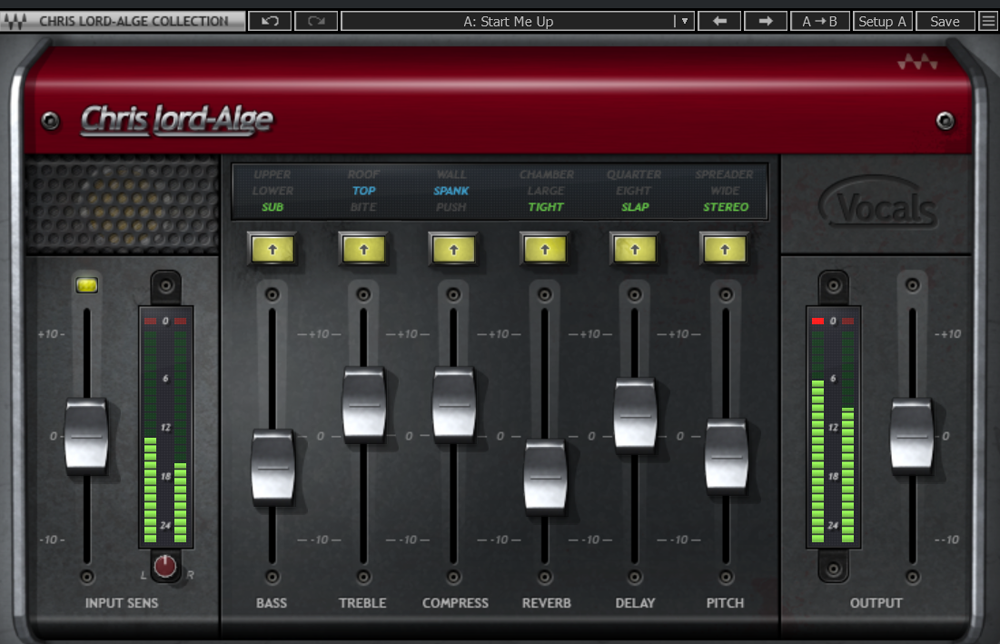
Task: Click the INPUT SENS fader handle
Action: point(86,437)
